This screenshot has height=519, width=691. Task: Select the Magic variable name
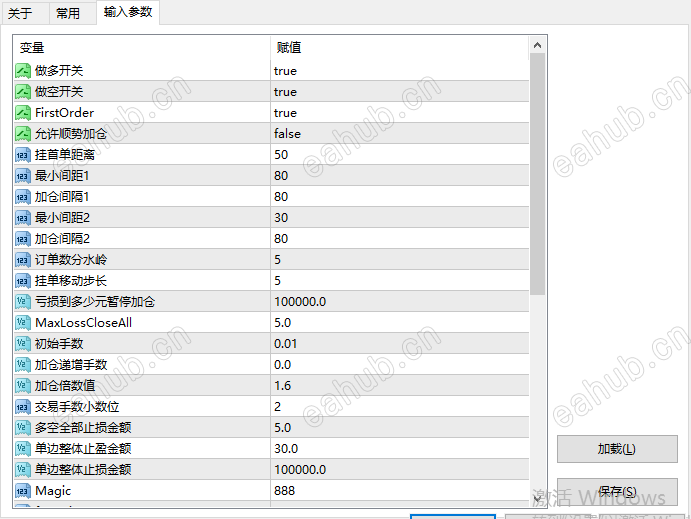pos(53,491)
